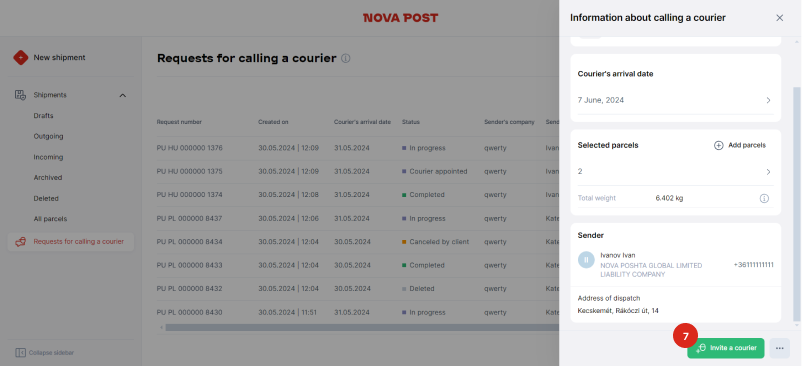Click the red New shipment icon
This screenshot has height=366, width=802.
20,58
